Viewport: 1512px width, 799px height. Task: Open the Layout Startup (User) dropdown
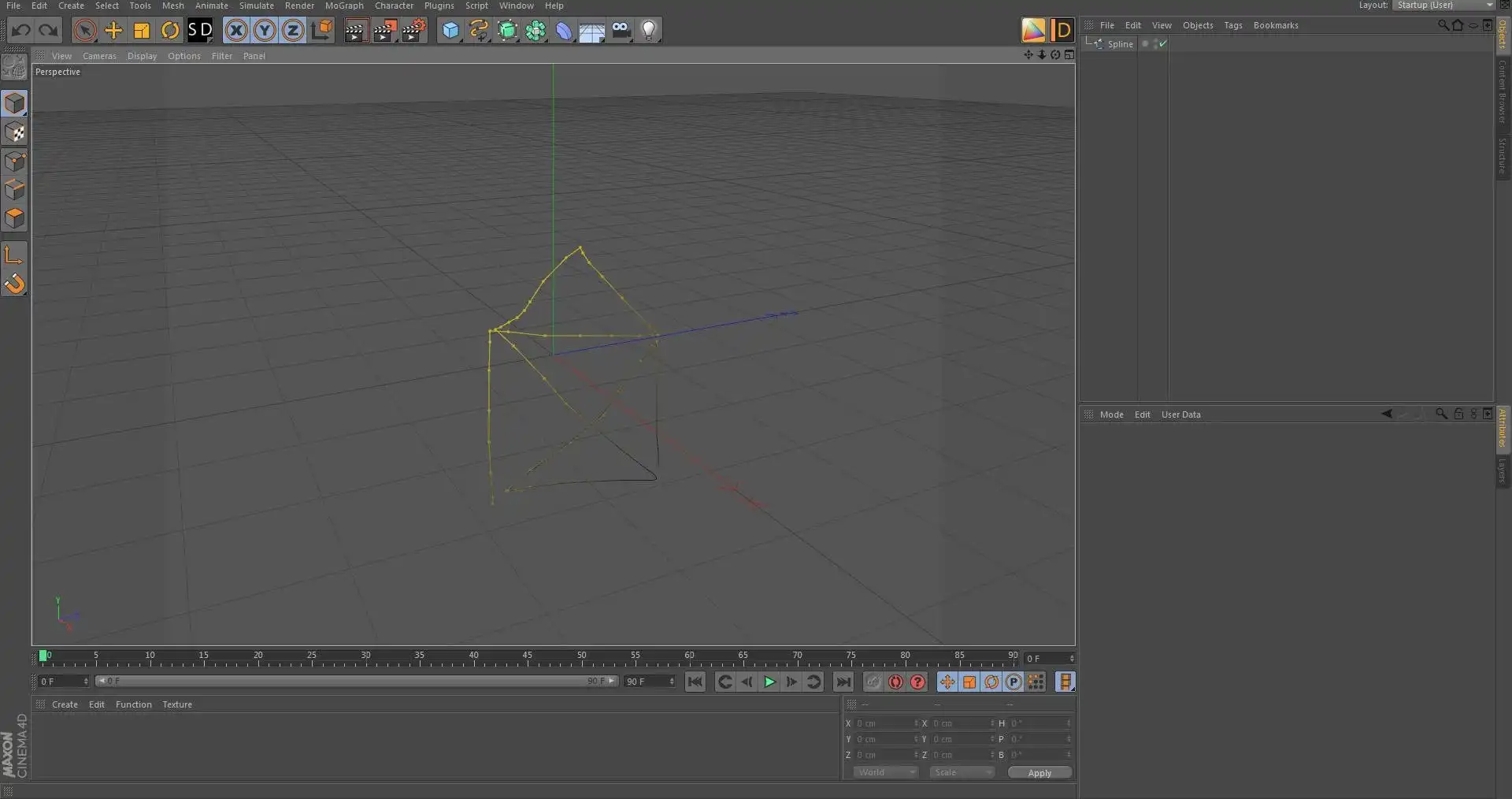point(1443,6)
